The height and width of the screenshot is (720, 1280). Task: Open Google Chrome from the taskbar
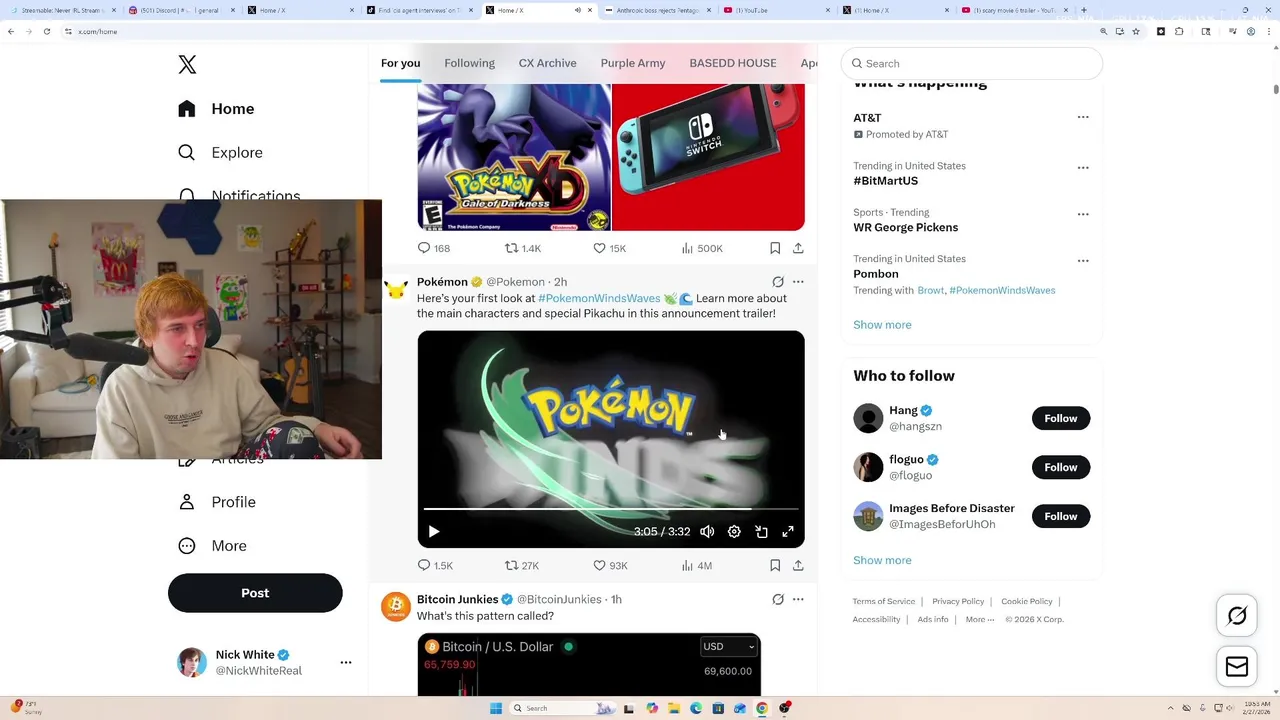[x=762, y=708]
